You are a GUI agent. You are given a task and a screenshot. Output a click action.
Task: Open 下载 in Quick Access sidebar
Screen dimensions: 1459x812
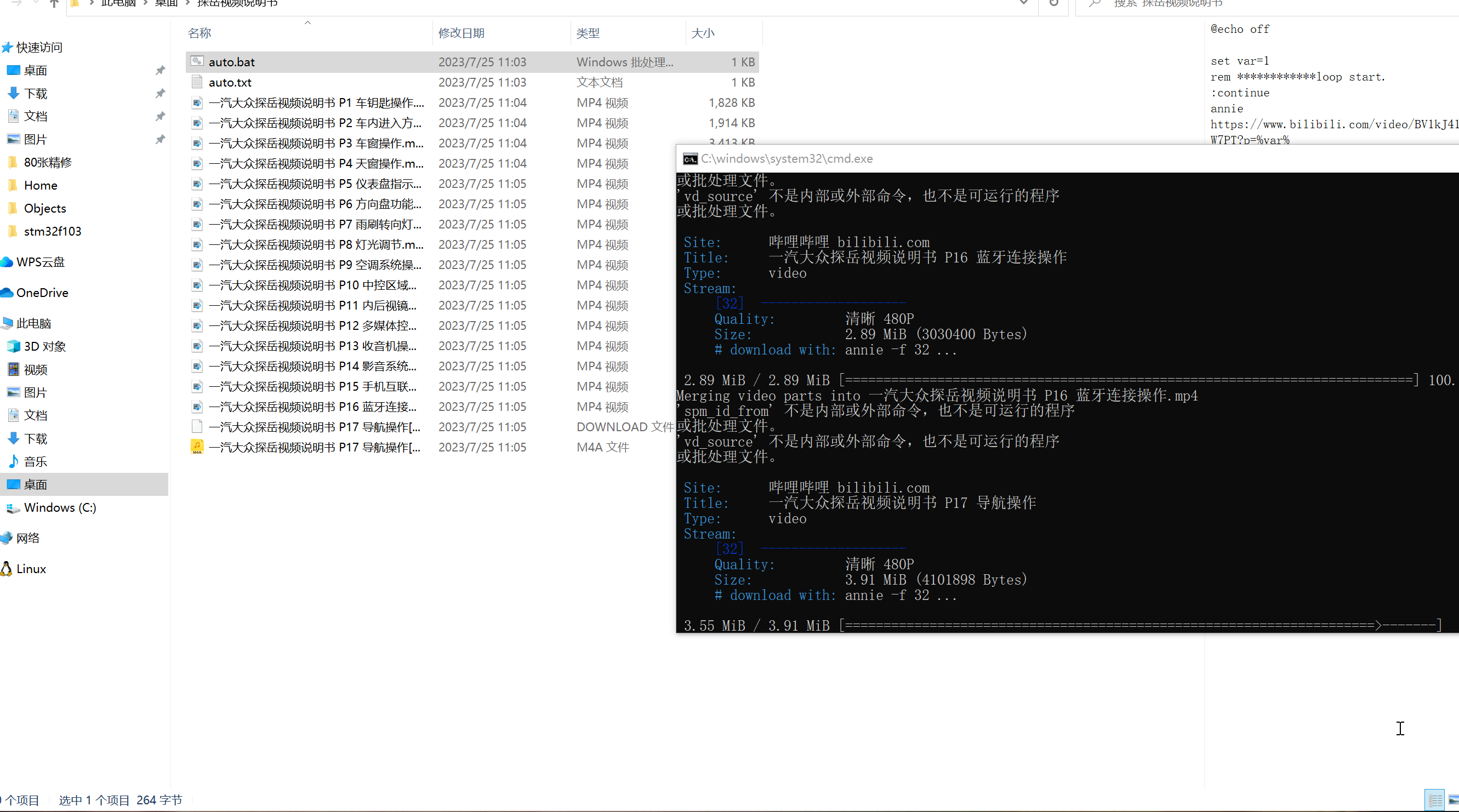[x=35, y=94]
